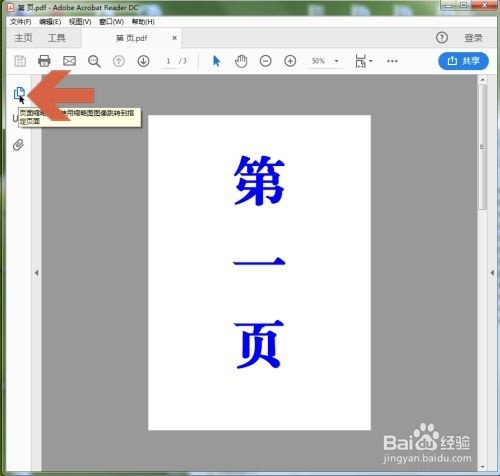Click the vertical scrollbar thumb
This screenshot has height=476, width=500.
[482, 147]
